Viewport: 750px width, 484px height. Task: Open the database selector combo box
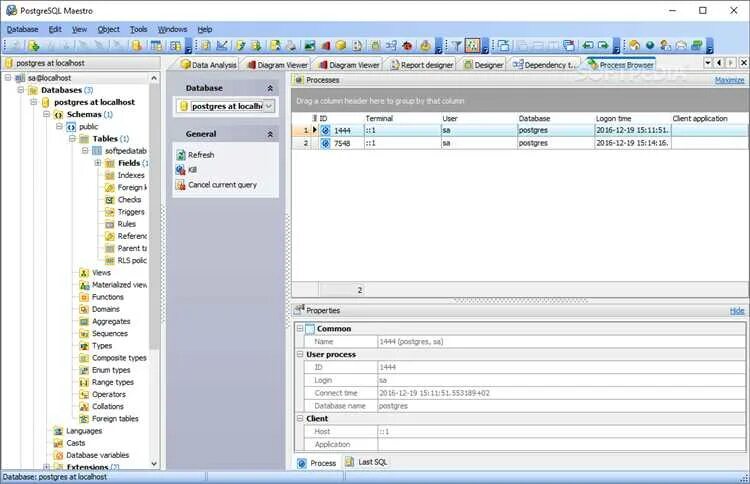269,106
